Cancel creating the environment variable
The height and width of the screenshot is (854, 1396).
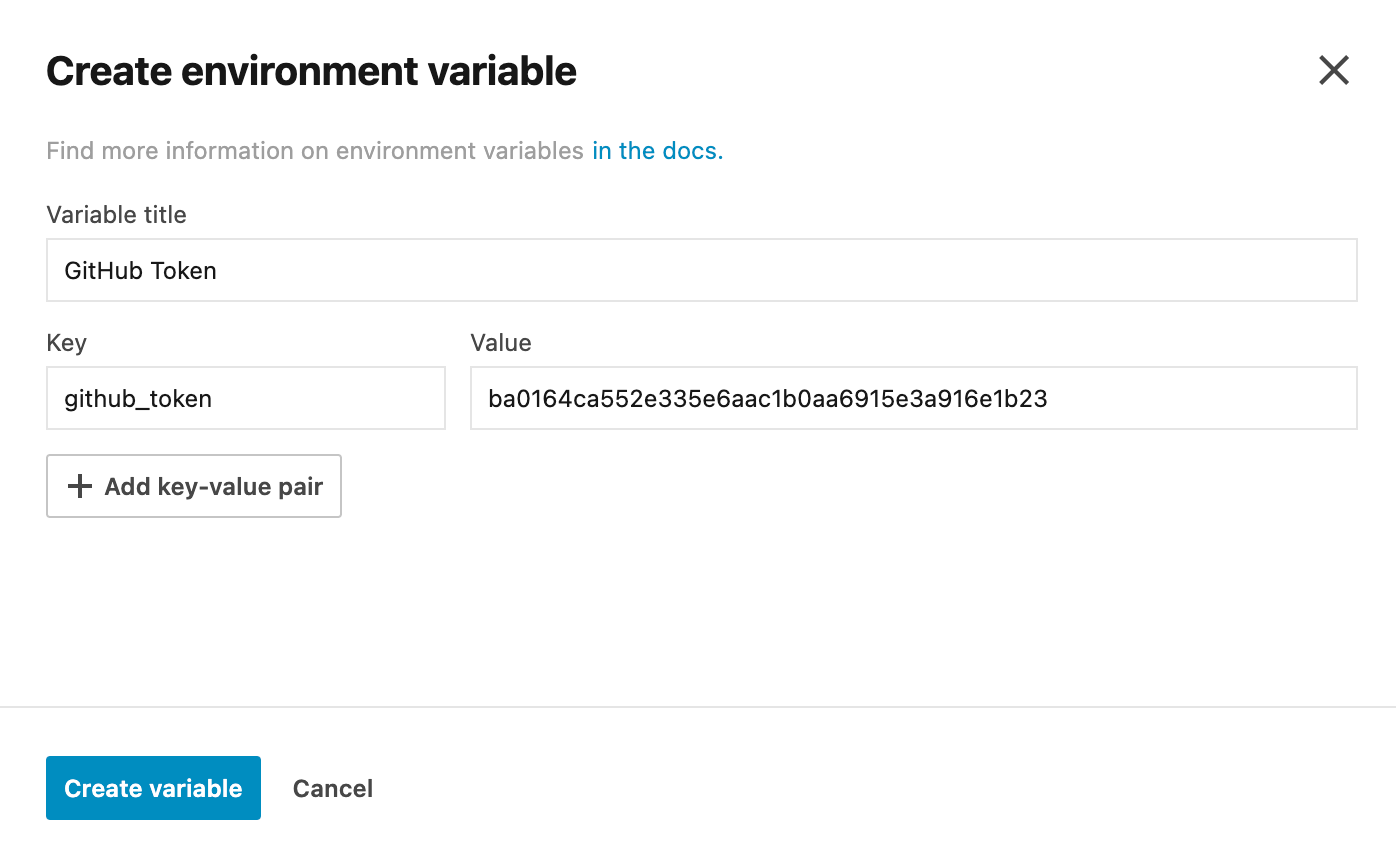(332, 788)
